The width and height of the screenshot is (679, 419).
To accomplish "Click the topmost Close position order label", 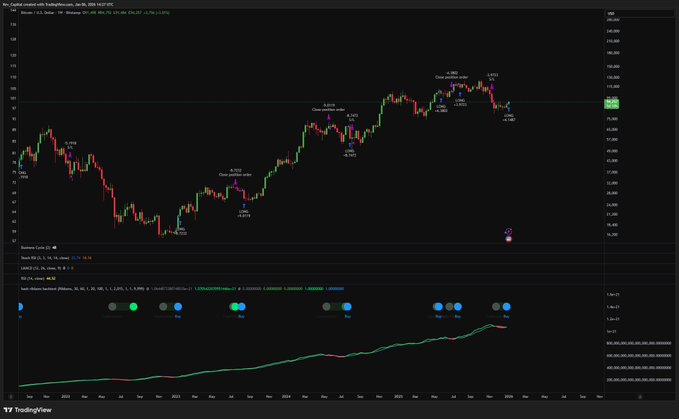I will (x=453, y=77).
